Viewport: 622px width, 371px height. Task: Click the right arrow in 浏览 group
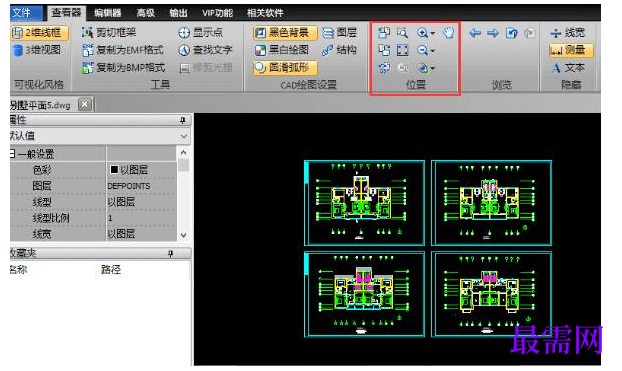point(493,33)
